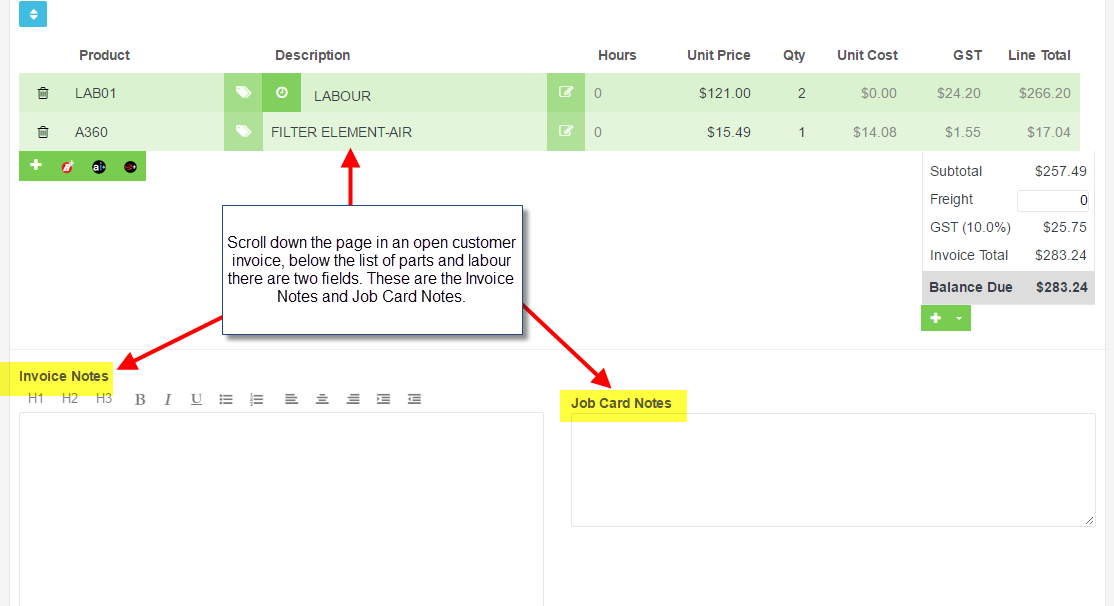
Task: Click the Hours value on A360 row
Action: [597, 132]
